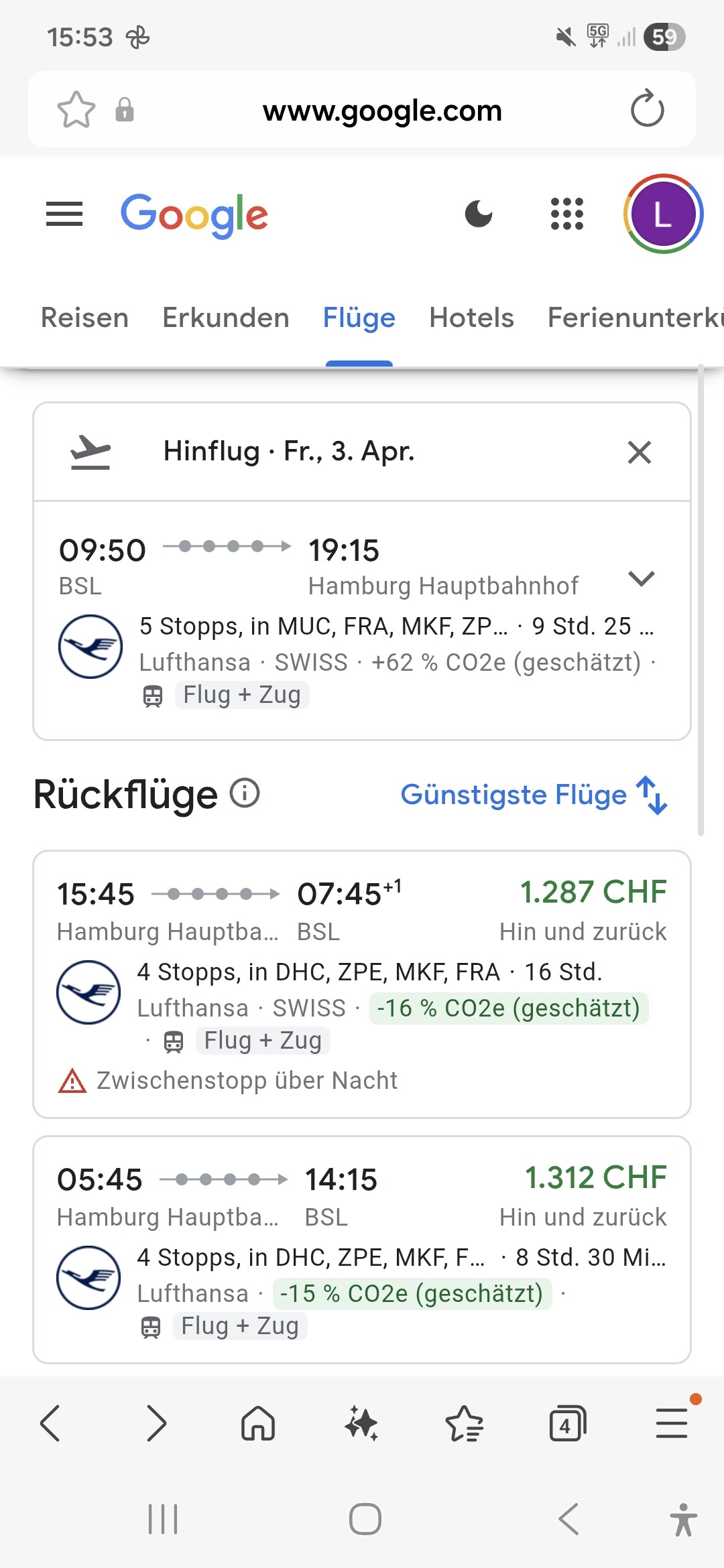Image resolution: width=724 pixels, height=1568 pixels.
Task: Go to browser home page
Action: (258, 1423)
